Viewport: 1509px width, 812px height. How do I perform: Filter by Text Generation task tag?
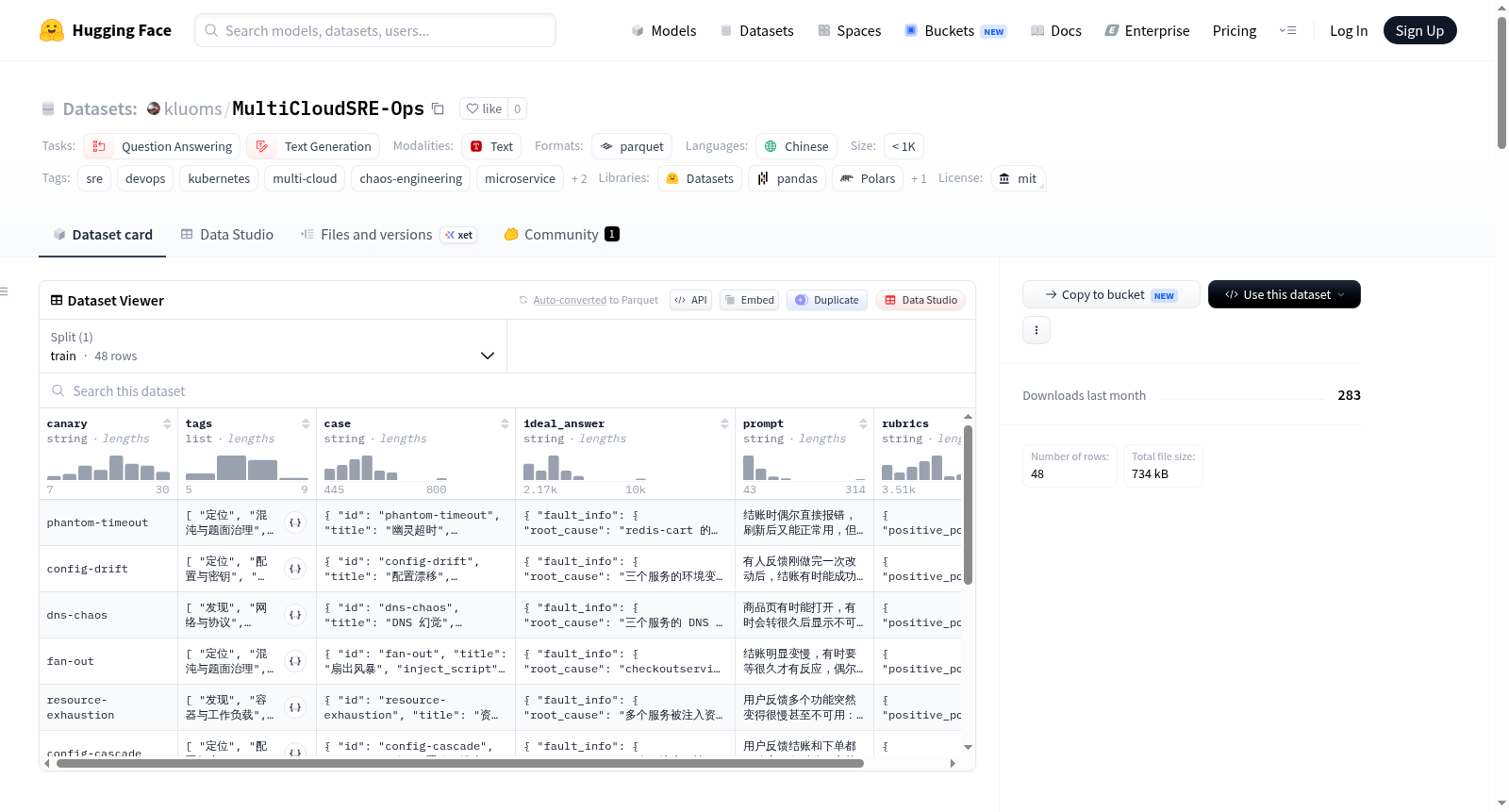click(x=313, y=146)
